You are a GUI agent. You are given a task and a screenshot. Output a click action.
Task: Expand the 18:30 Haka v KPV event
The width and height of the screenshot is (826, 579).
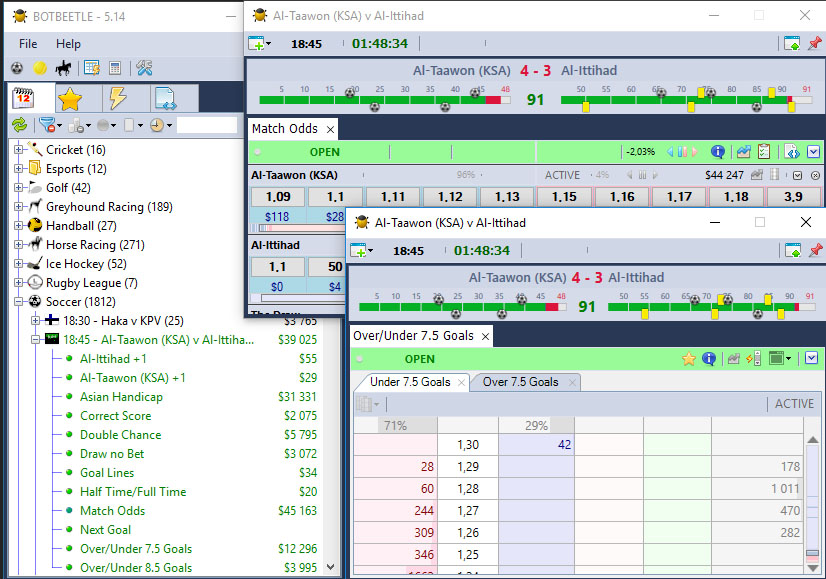click(35, 320)
